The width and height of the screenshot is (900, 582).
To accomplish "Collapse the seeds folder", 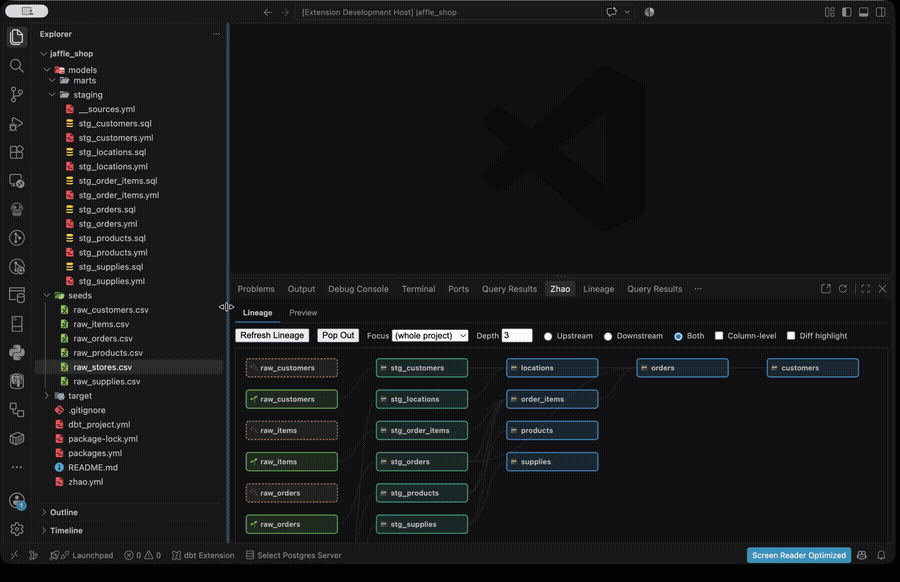I will [46, 296].
